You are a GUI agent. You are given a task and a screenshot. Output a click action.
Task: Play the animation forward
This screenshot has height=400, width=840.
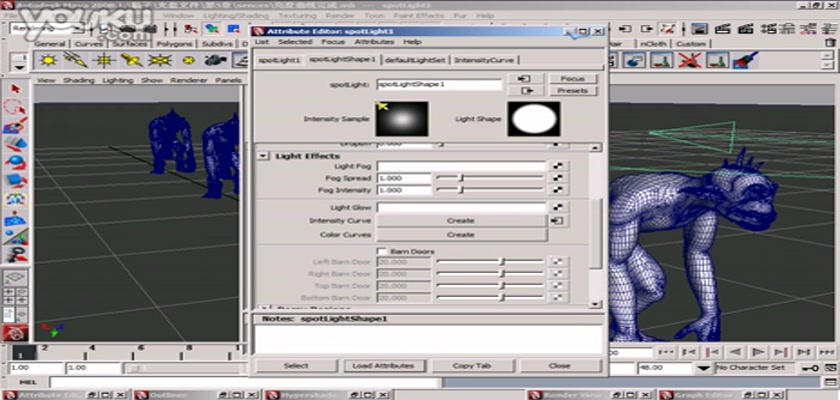click(758, 352)
